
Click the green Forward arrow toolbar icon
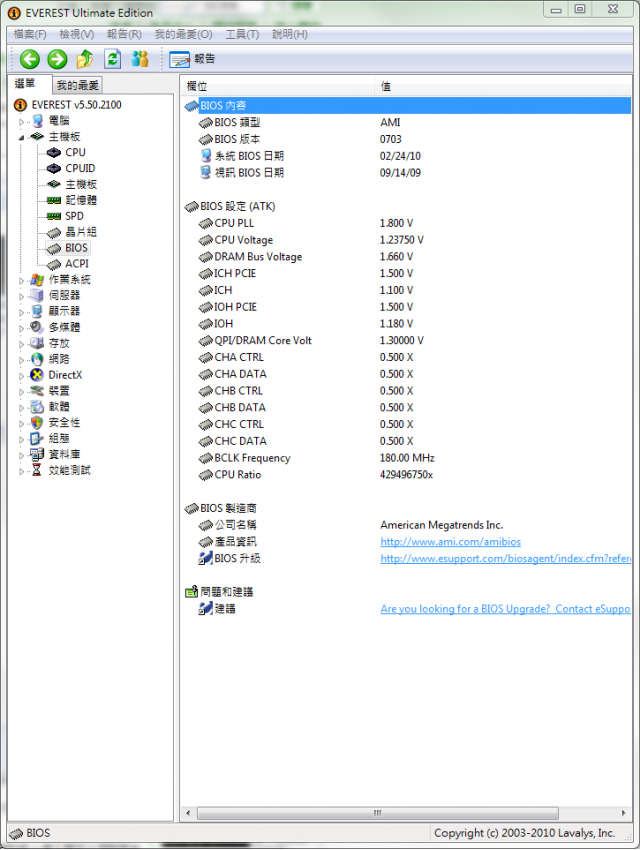click(57, 59)
